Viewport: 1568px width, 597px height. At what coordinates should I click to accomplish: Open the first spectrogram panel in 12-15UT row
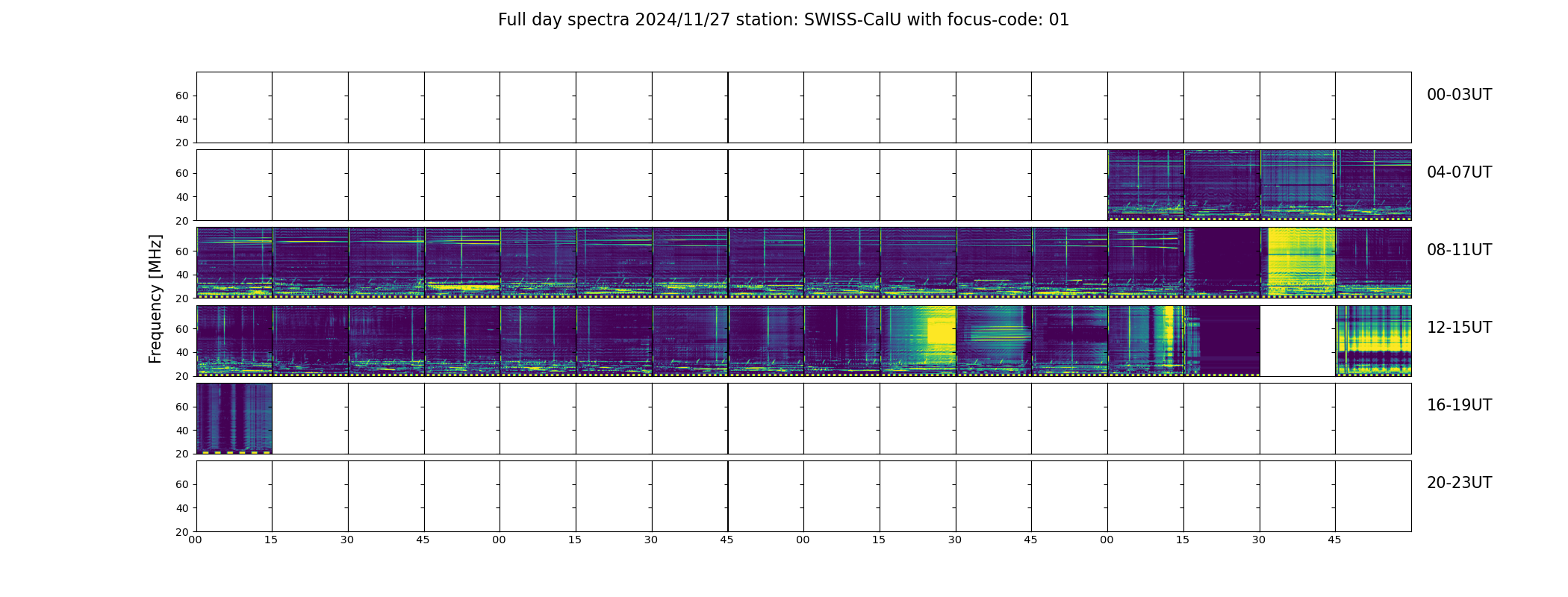(x=234, y=340)
